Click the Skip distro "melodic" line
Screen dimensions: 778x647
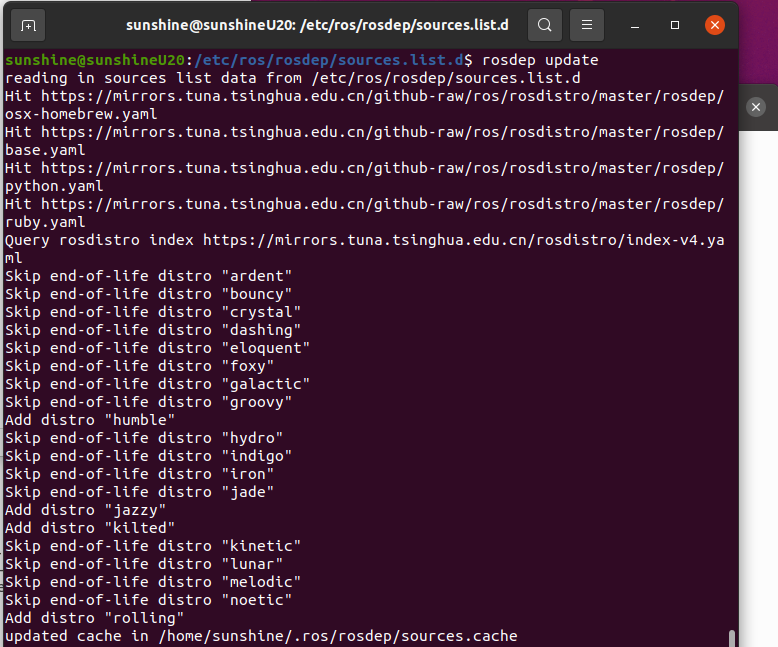point(153,582)
